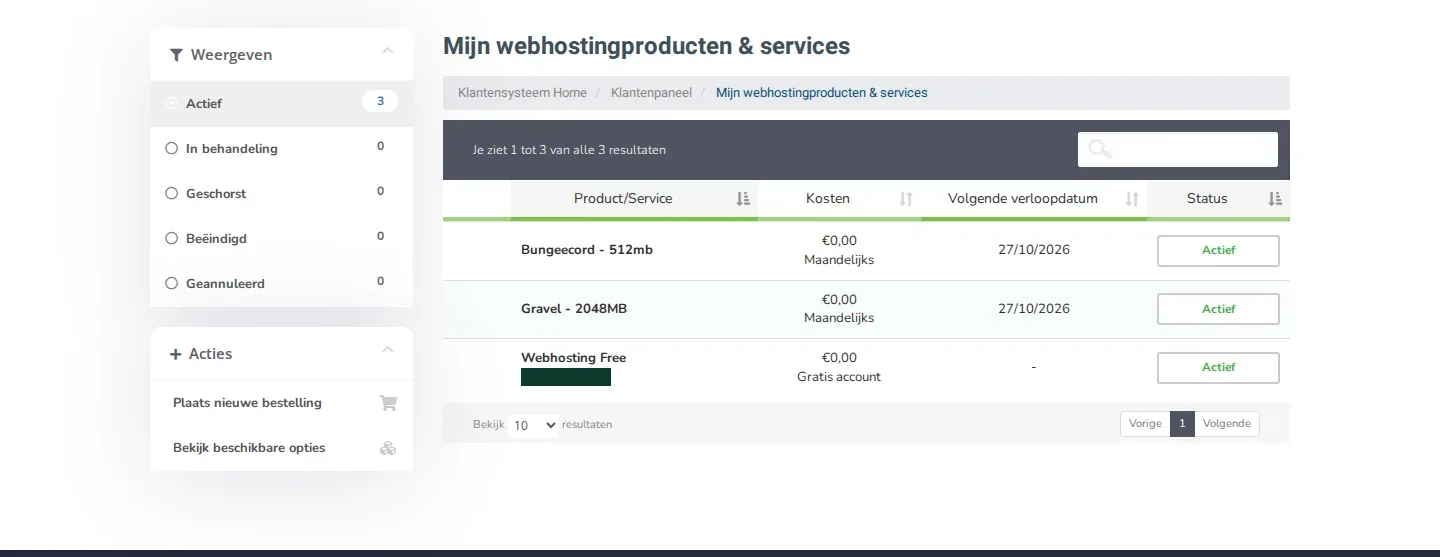Click the Status column header text
The width and height of the screenshot is (1440, 557).
click(x=1207, y=199)
